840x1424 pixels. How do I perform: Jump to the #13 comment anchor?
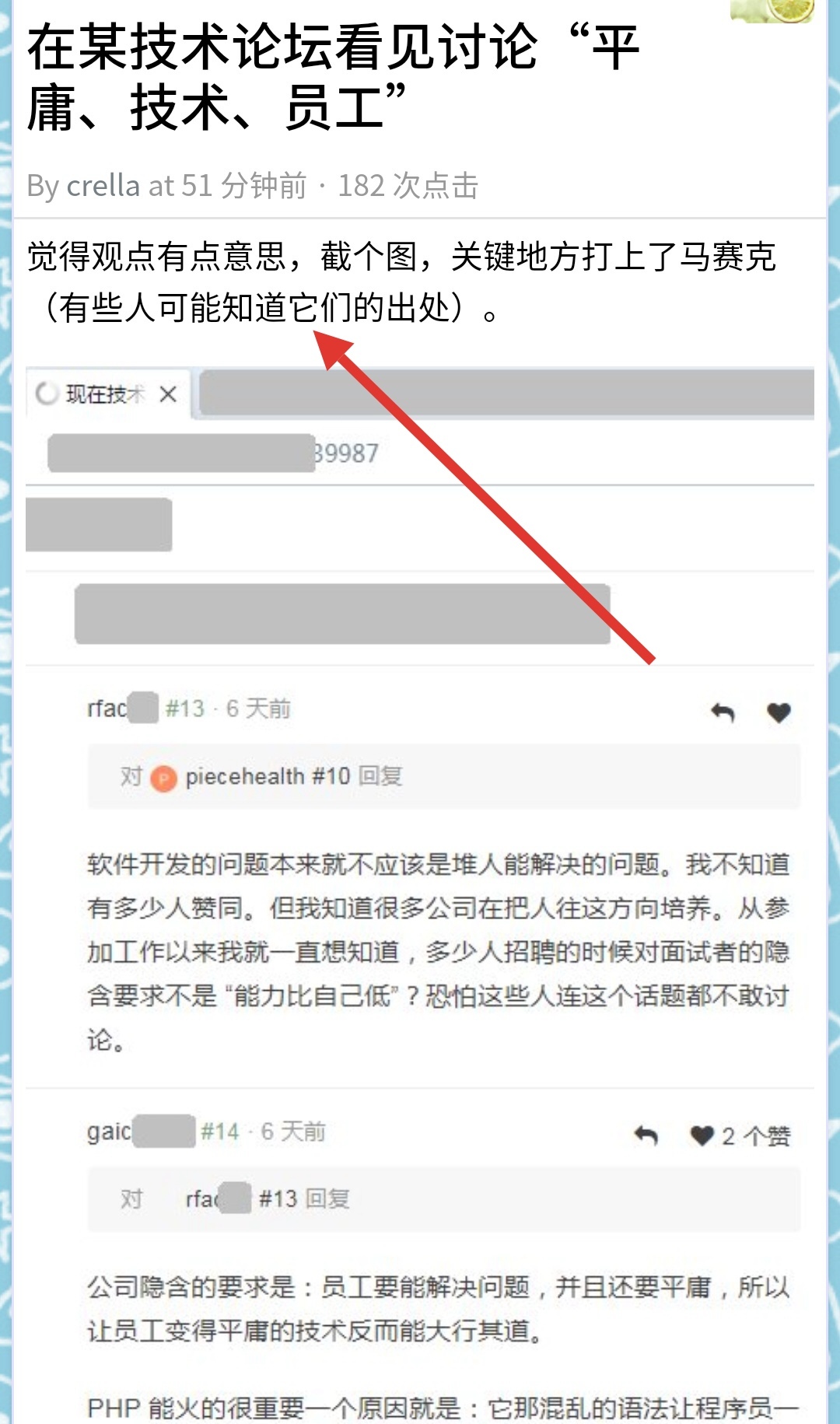[184, 709]
